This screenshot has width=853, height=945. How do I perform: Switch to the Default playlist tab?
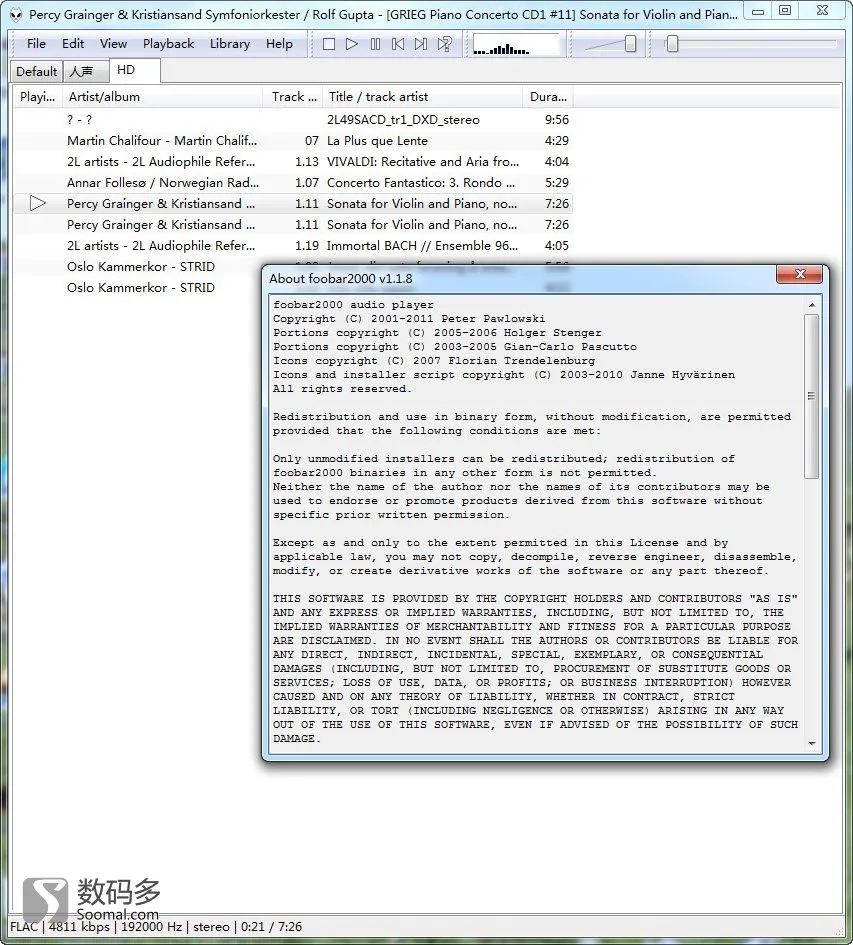(x=36, y=72)
